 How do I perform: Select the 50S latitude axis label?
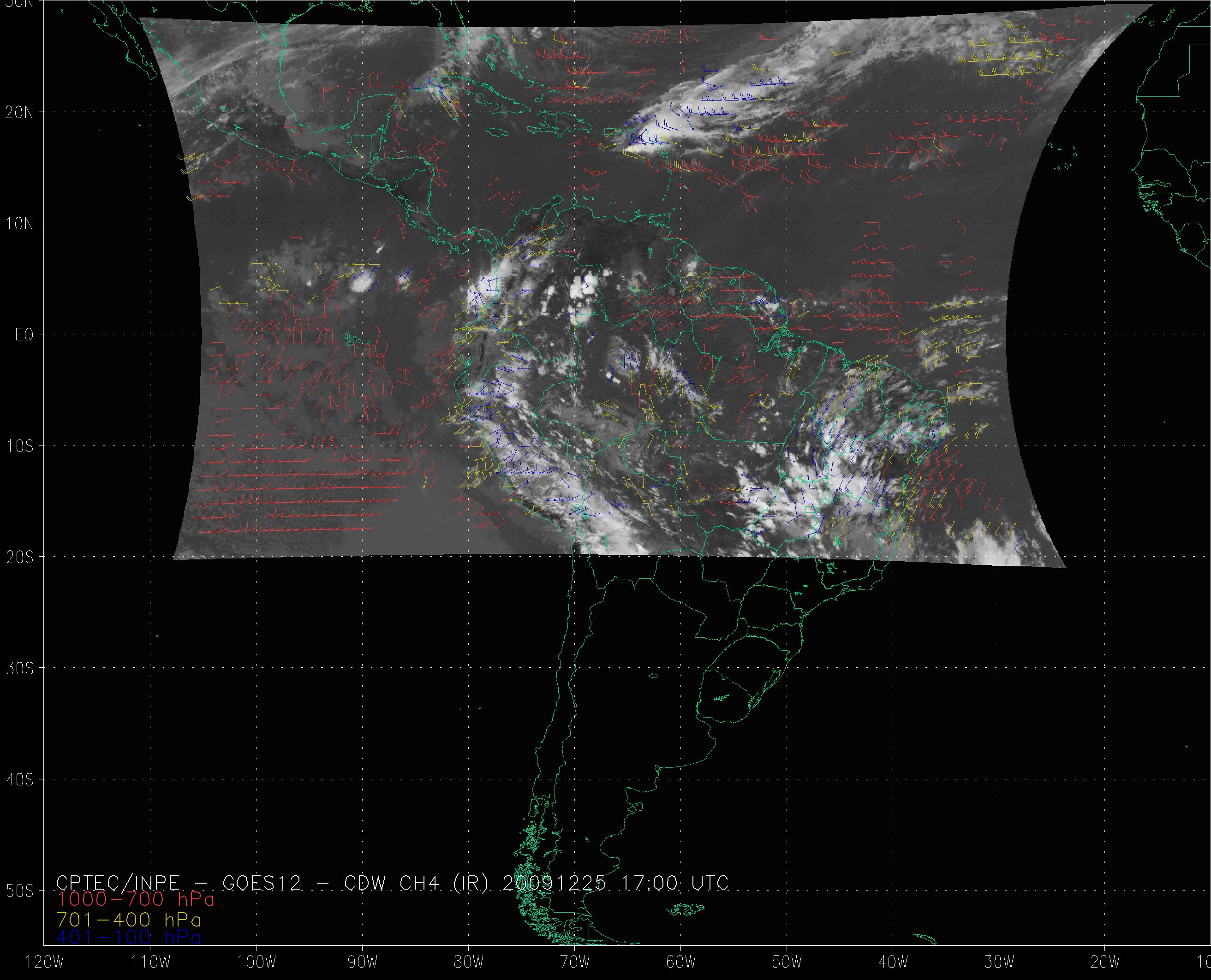click(20, 891)
